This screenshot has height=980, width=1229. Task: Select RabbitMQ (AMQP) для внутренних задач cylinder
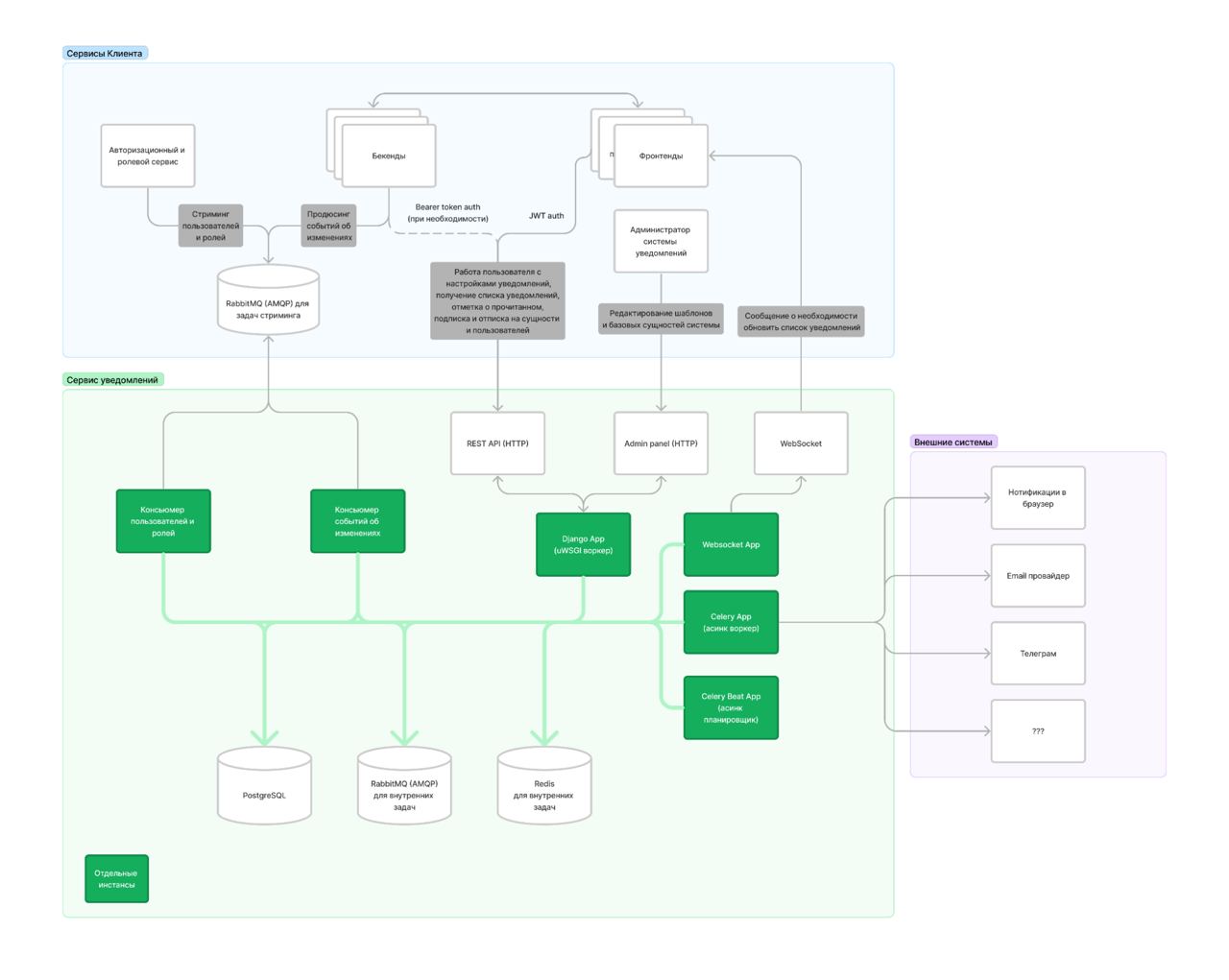click(x=404, y=787)
